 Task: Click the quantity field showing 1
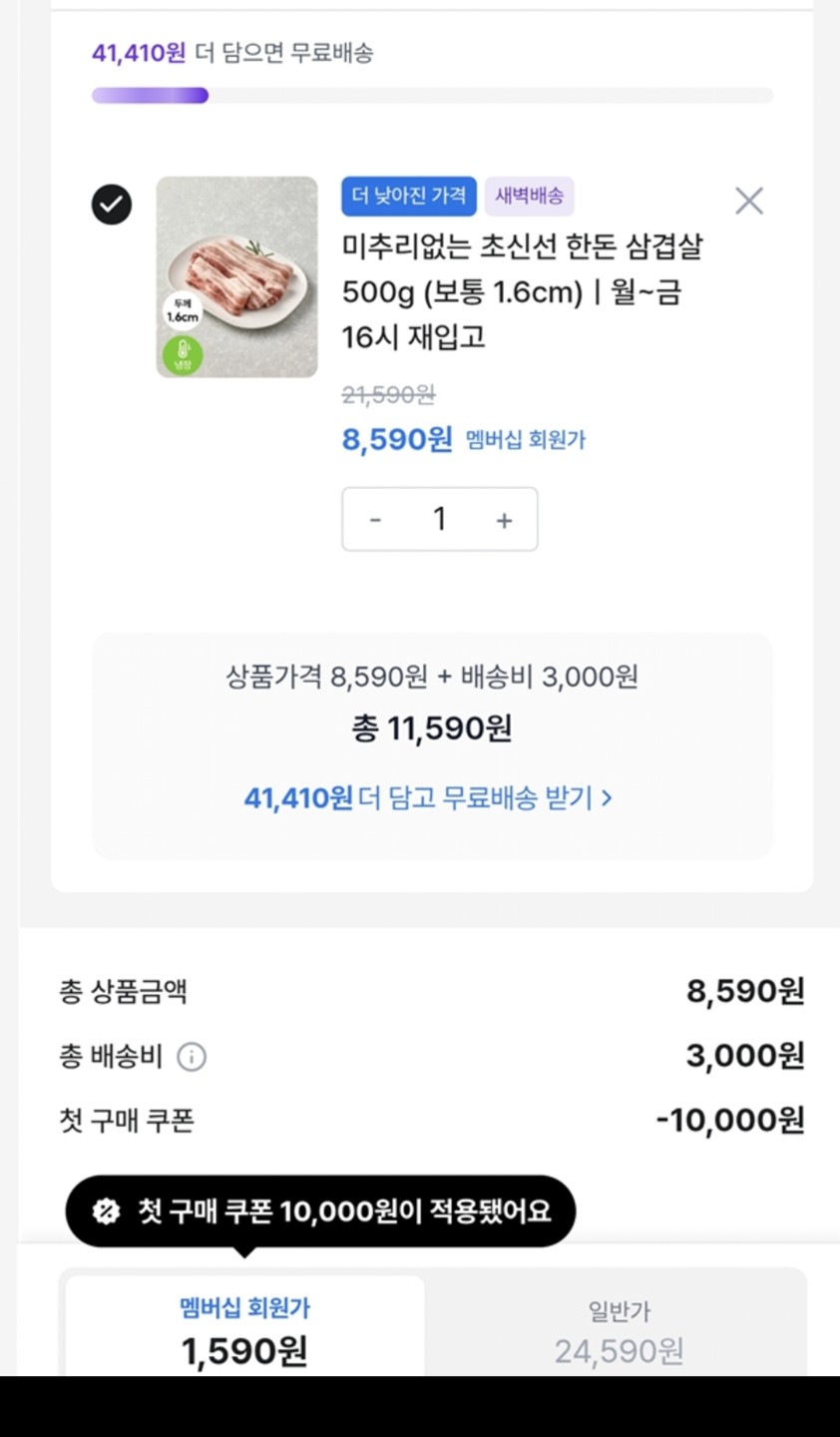439,519
